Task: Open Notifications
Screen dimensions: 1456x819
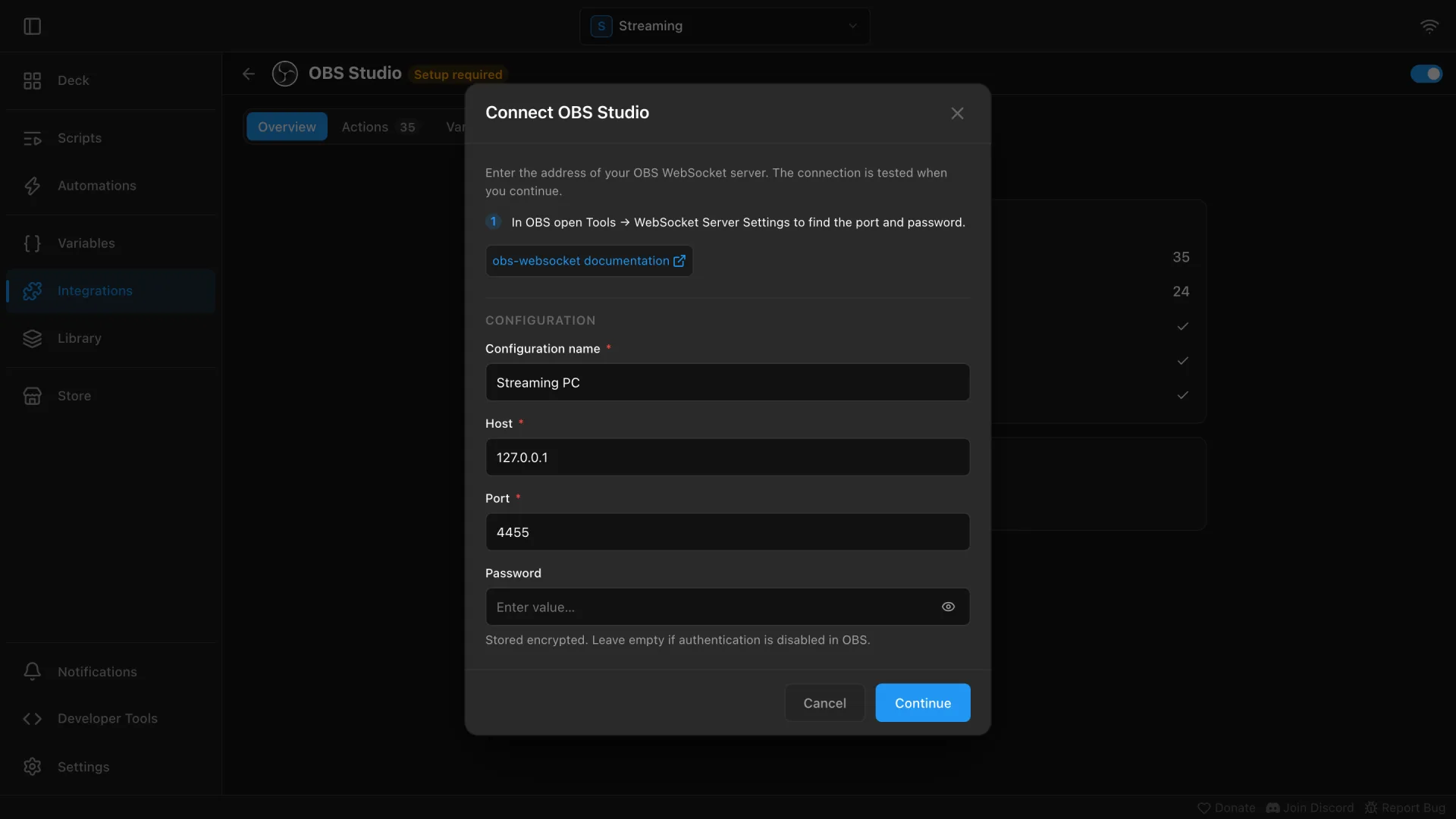Action: pos(111,672)
